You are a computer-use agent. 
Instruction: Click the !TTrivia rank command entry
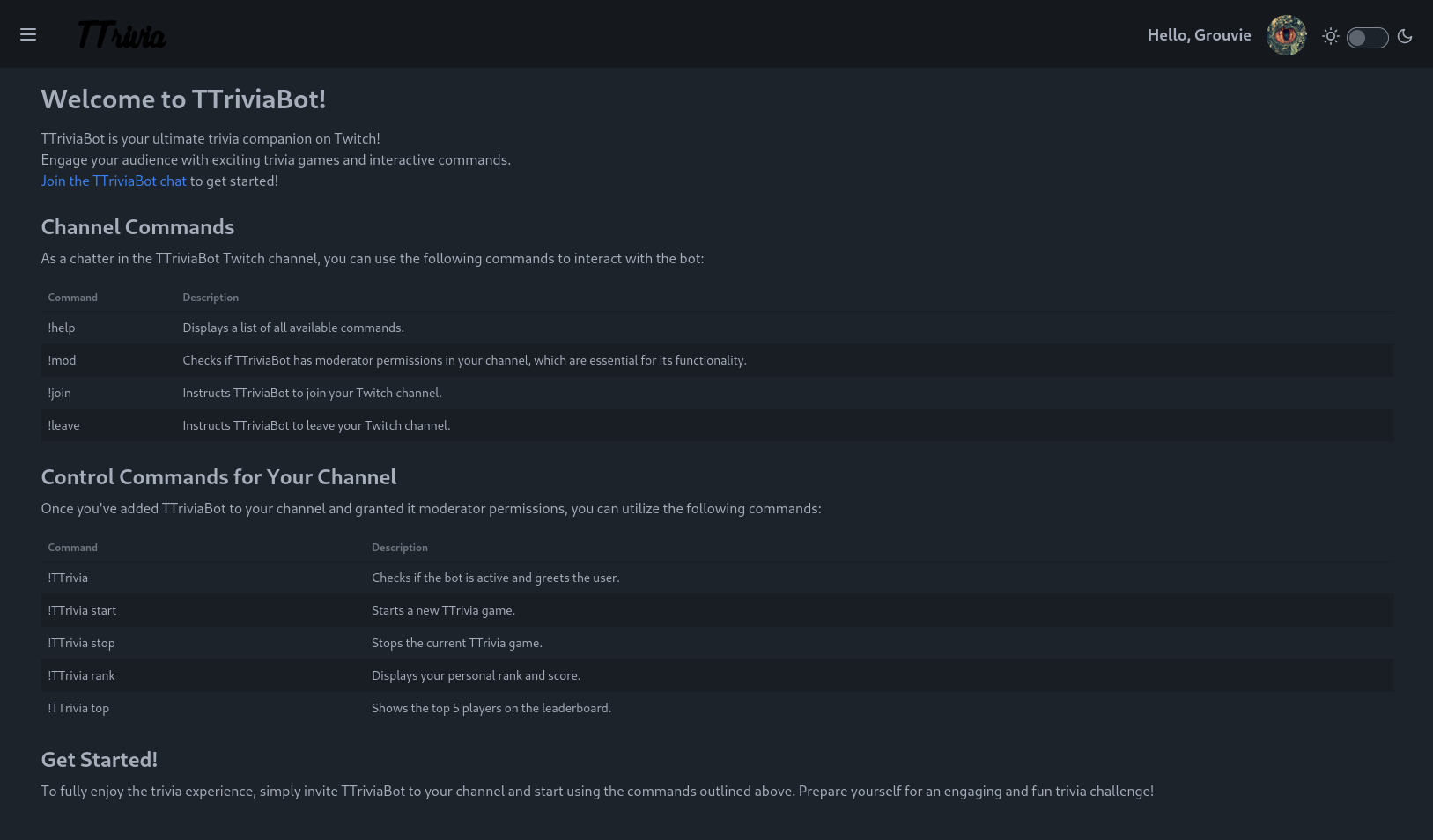point(81,675)
